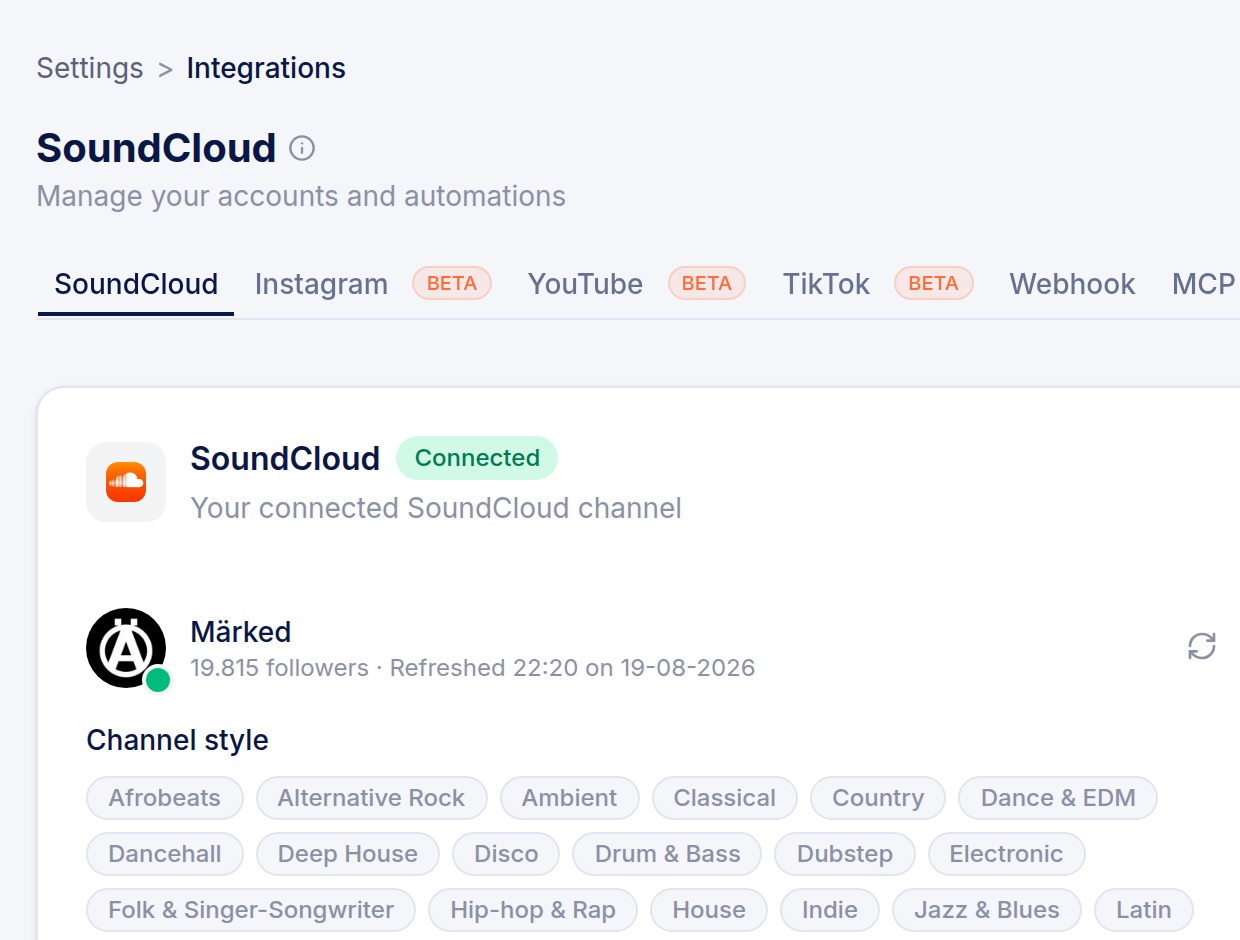The image size is (1240, 940).
Task: Choose the Country style chip
Action: pos(878,798)
